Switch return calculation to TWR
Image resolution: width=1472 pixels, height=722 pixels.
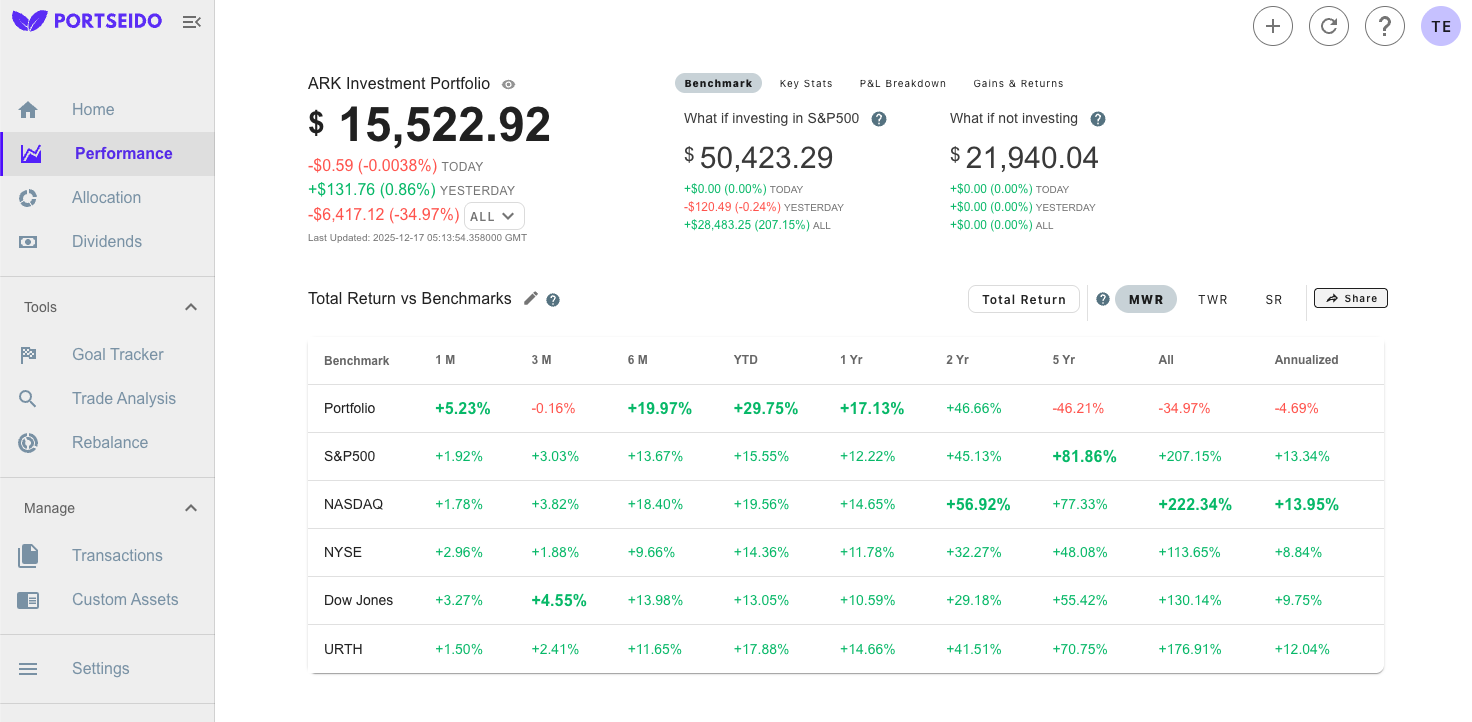(1212, 298)
